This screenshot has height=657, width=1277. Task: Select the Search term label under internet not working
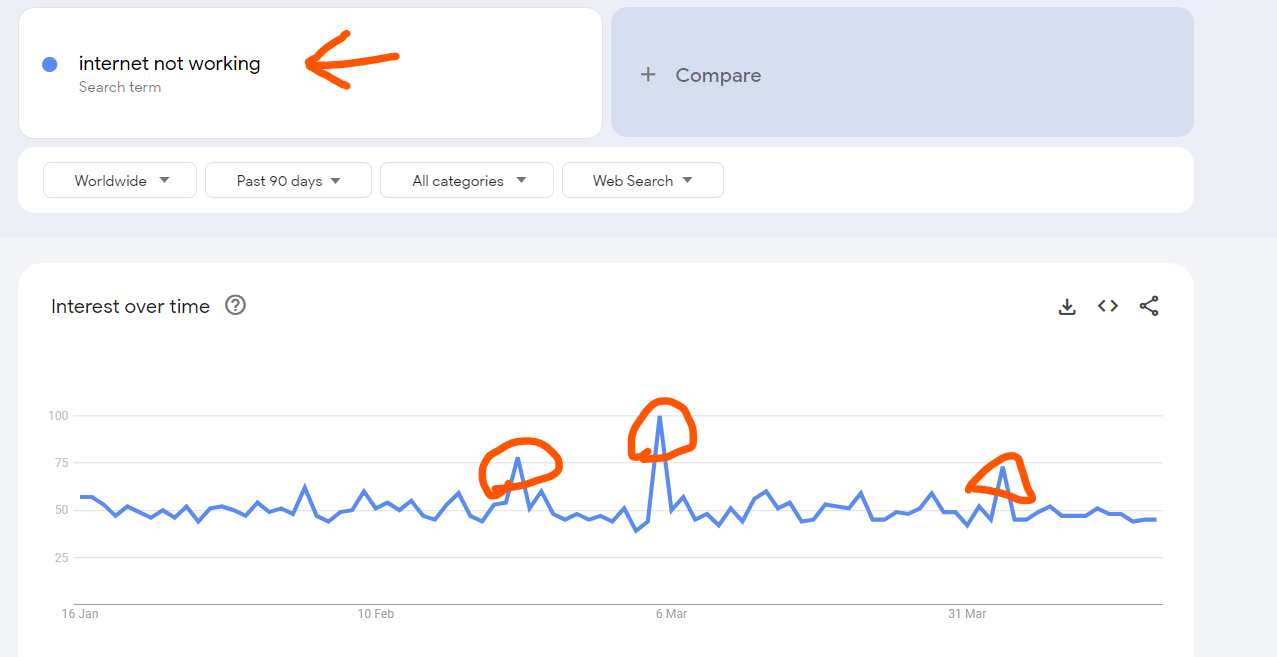coord(120,87)
